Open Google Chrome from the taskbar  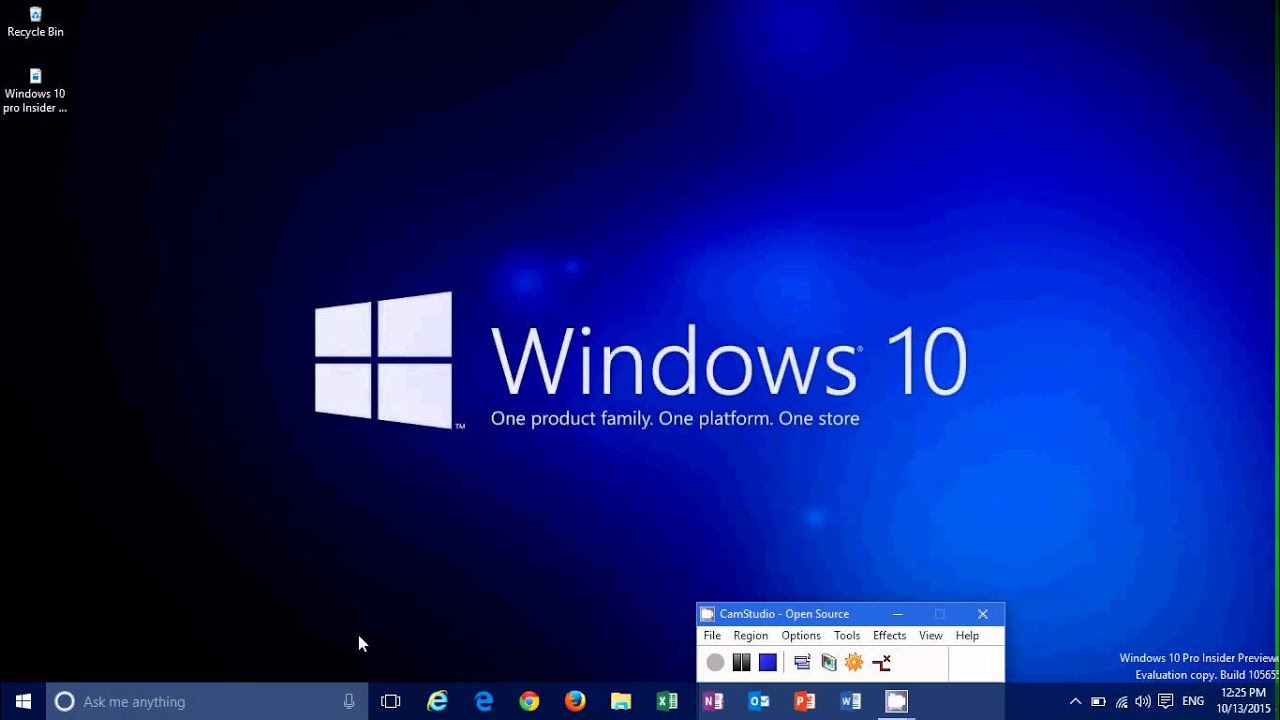[529, 701]
